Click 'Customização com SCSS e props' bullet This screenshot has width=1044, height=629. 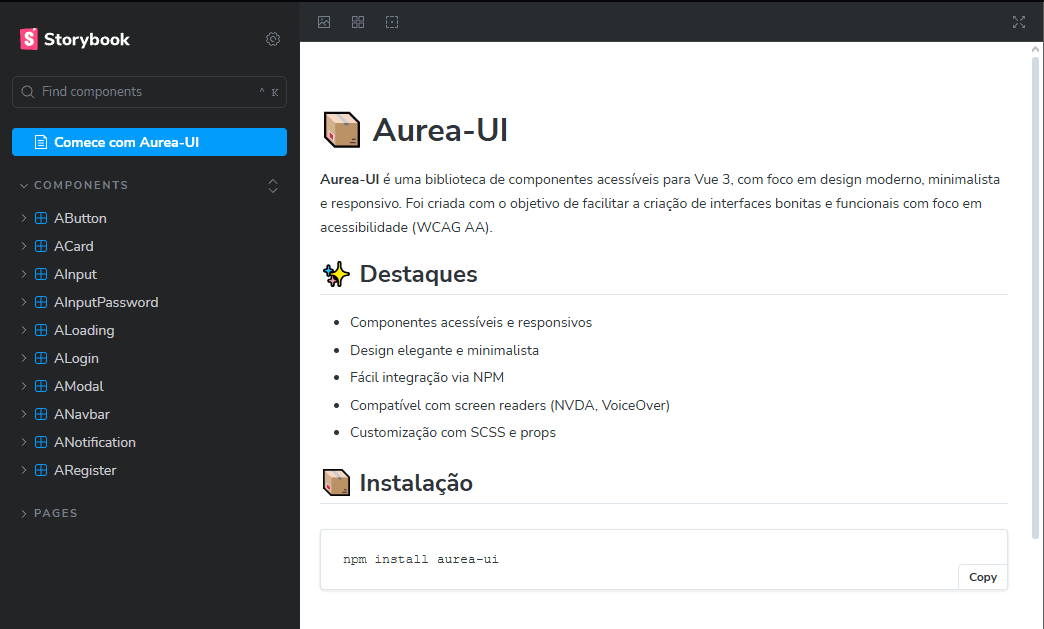[453, 433]
